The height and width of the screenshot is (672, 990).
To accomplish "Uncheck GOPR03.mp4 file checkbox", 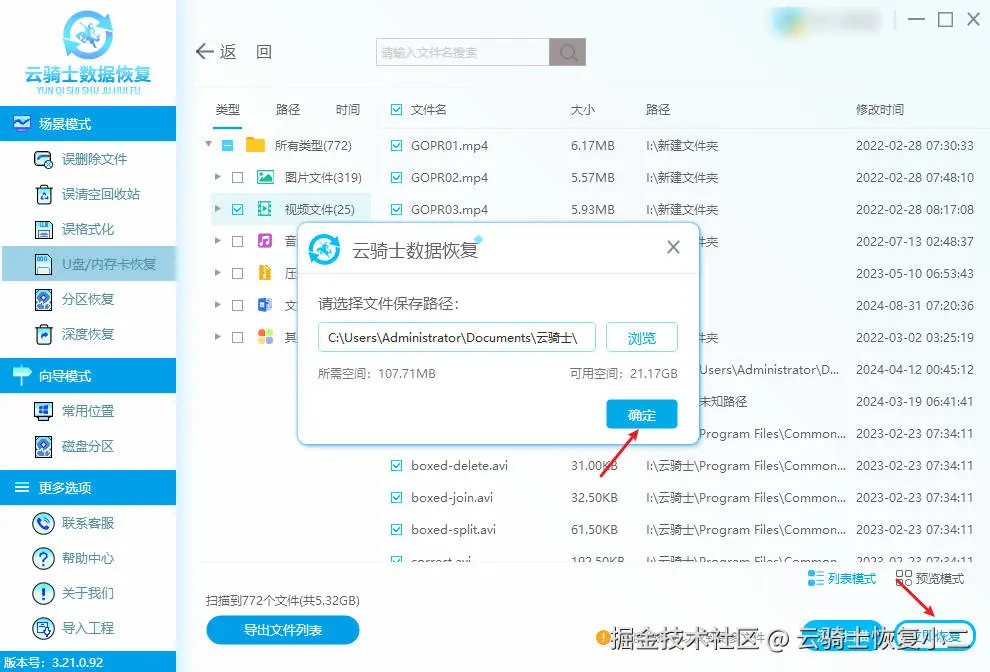I will (x=397, y=210).
